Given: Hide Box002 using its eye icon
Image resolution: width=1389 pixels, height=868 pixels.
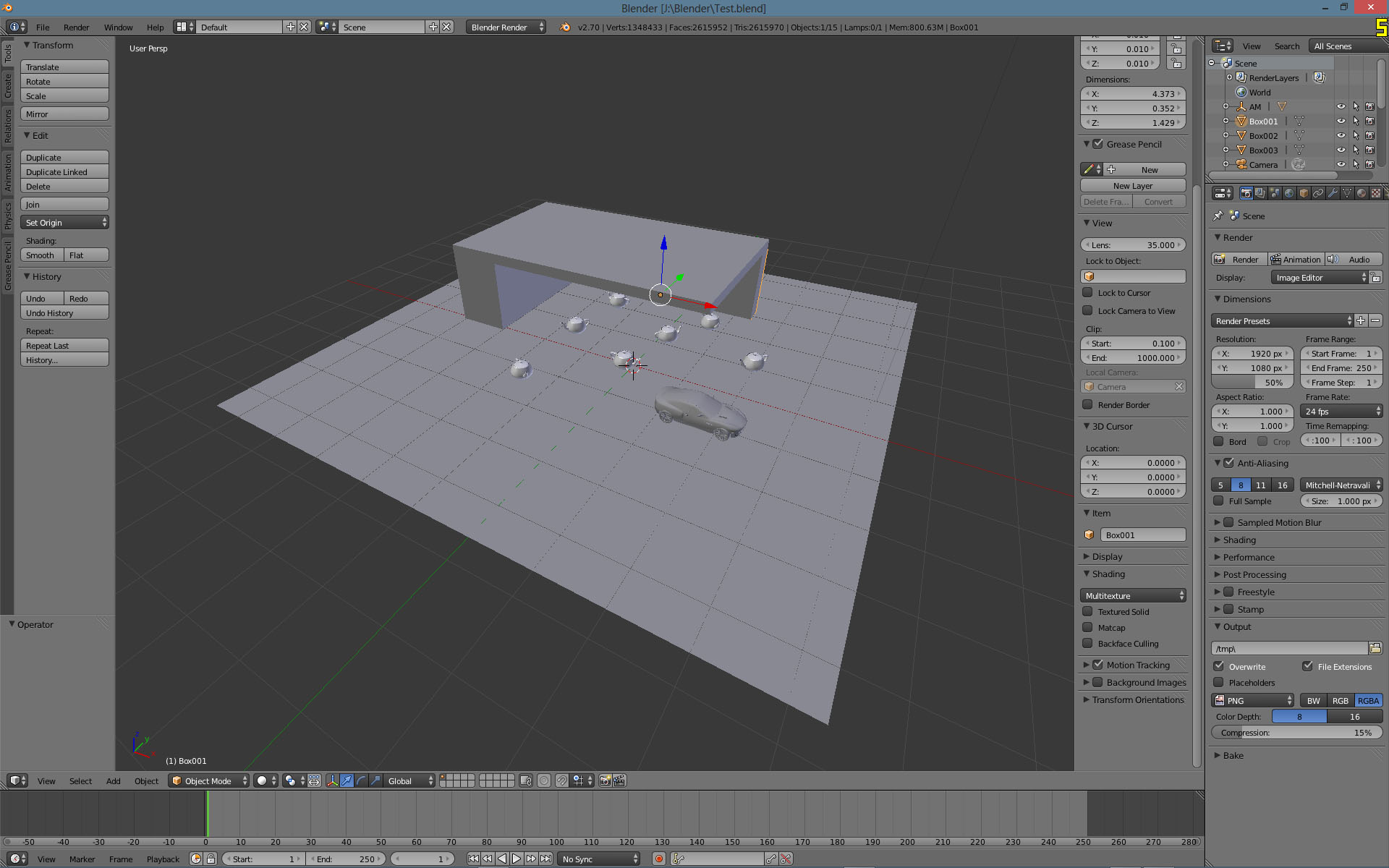Looking at the screenshot, I should tap(1341, 136).
